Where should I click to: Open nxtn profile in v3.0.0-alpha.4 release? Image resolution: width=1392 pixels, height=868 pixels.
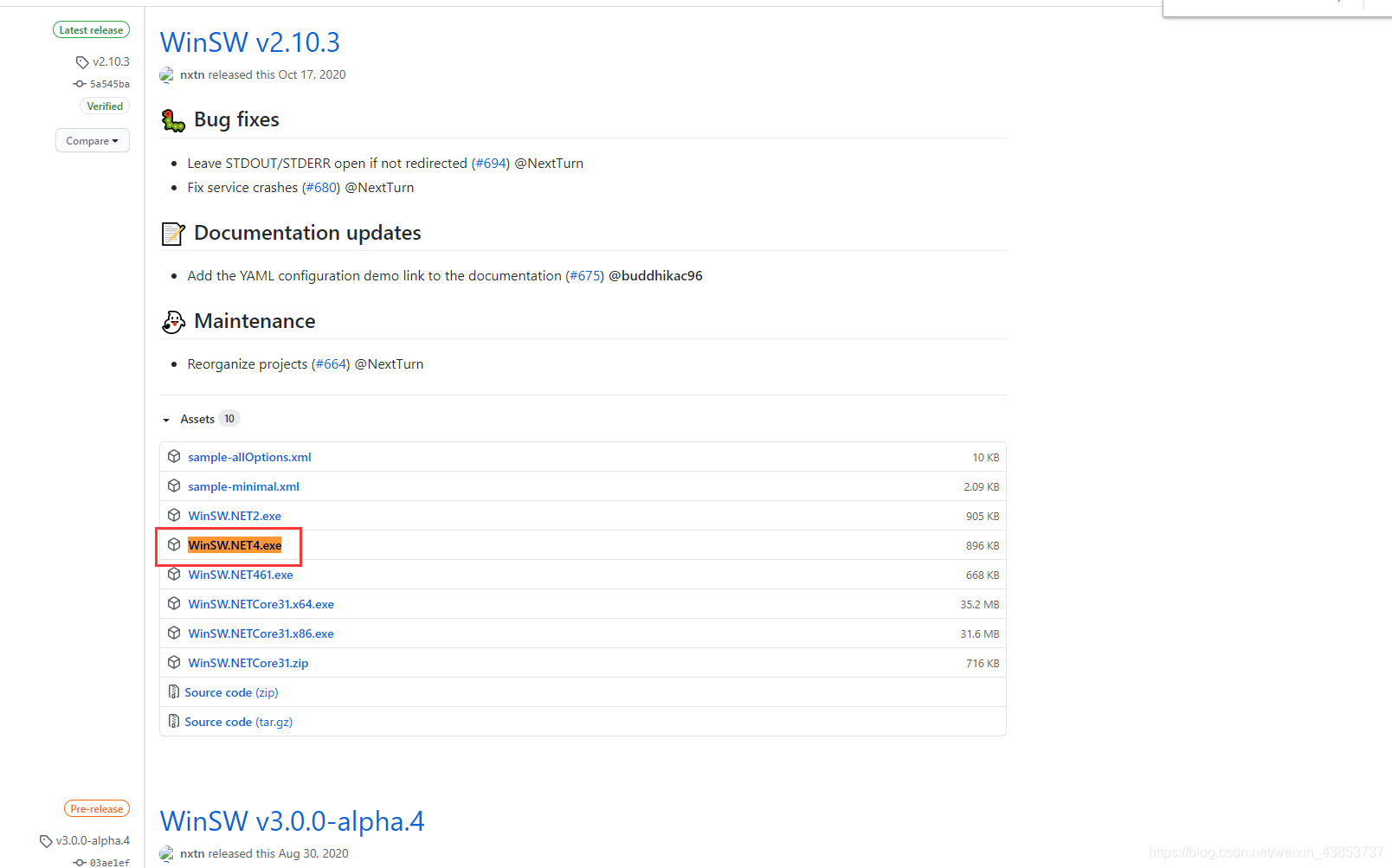(x=192, y=854)
